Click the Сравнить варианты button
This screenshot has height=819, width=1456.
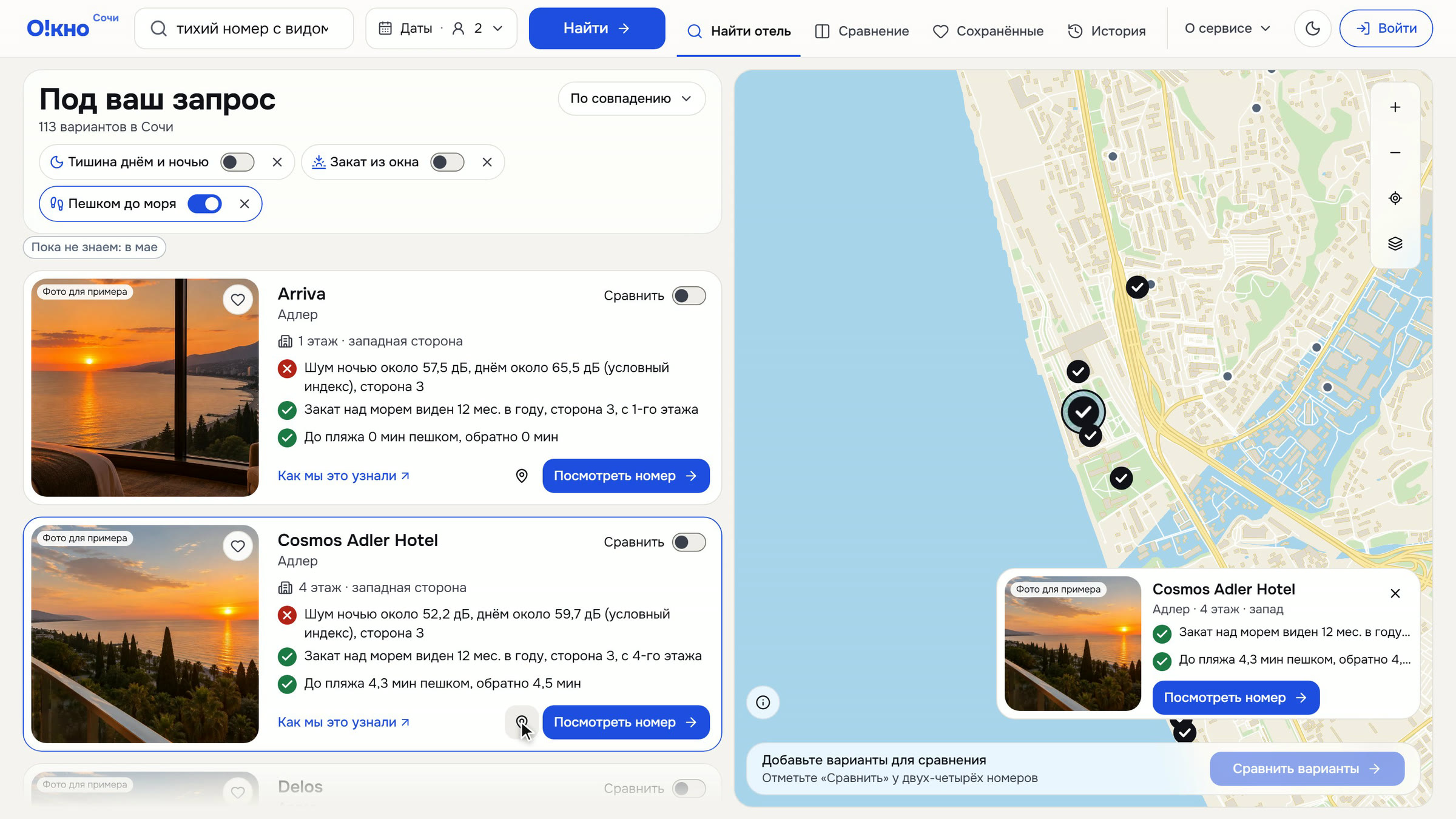coord(1307,769)
